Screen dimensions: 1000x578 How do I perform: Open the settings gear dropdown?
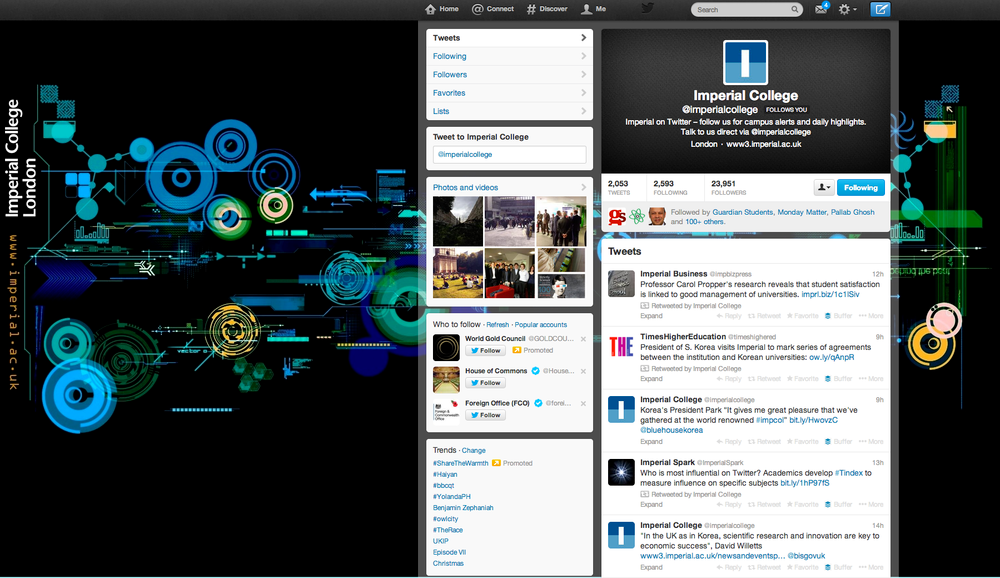pos(847,9)
